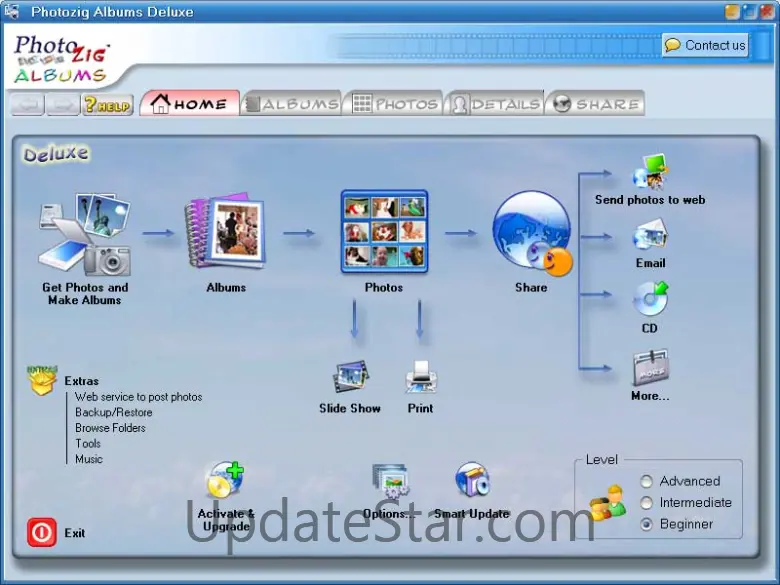Close the Photozig Albums Deluxe window
Screen dimensions: 780x585
click(x=767, y=12)
